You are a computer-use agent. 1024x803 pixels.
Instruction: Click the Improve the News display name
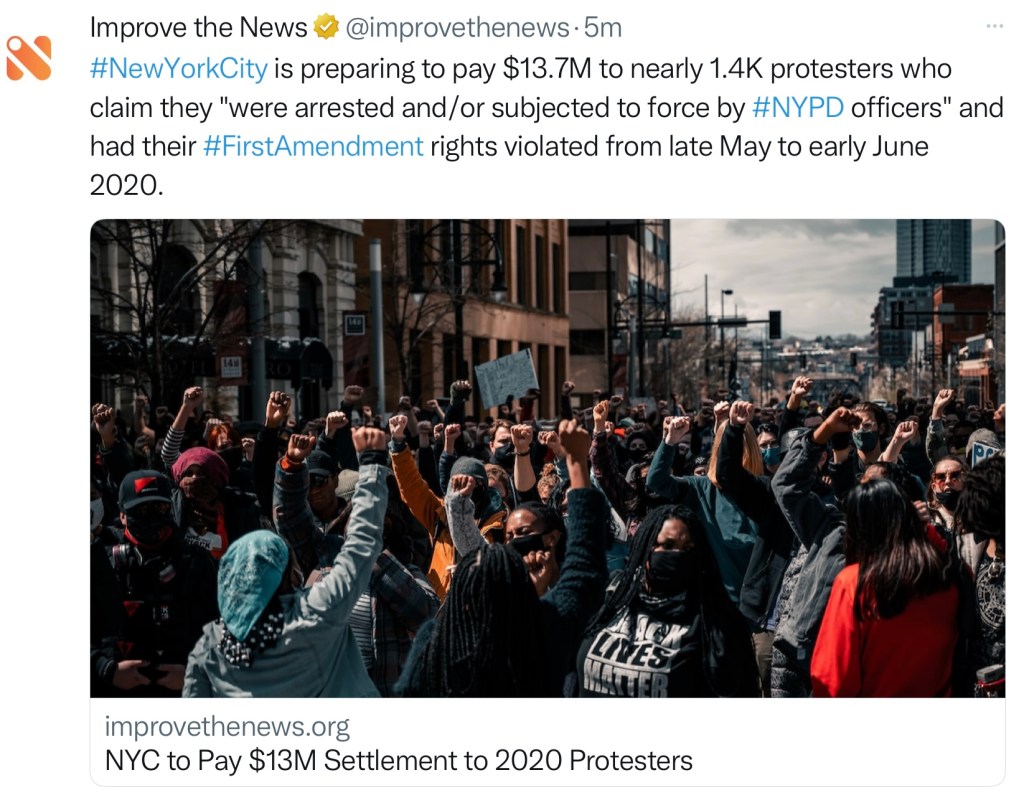pyautogui.click(x=198, y=28)
